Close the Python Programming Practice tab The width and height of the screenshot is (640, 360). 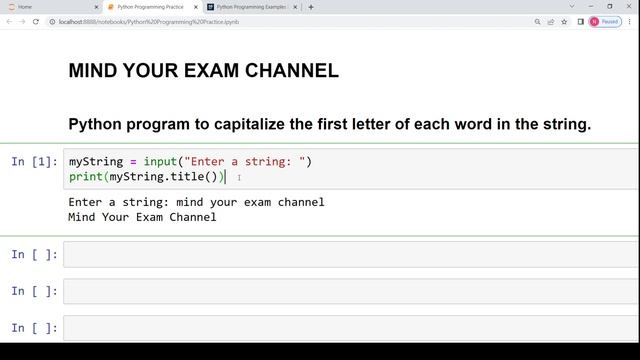pyautogui.click(x=196, y=7)
